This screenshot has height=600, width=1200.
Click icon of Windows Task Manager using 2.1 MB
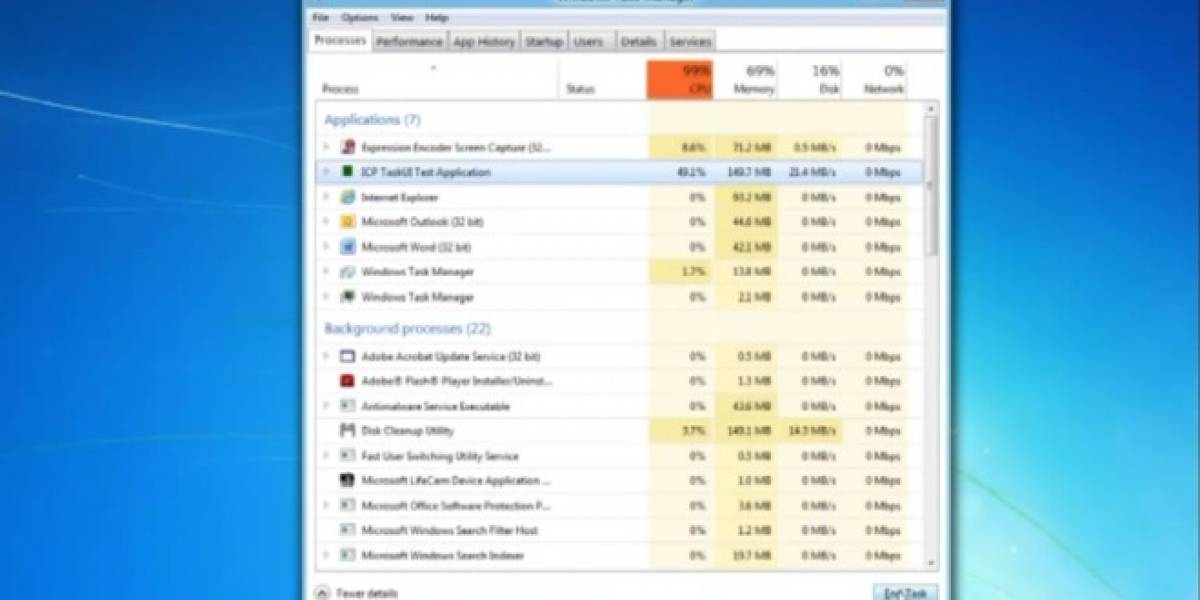[348, 297]
